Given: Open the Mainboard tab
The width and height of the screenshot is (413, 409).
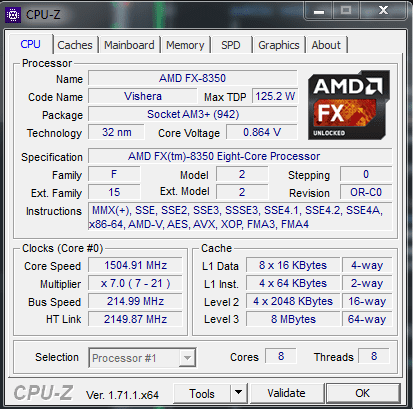Looking at the screenshot, I should pos(129,45).
